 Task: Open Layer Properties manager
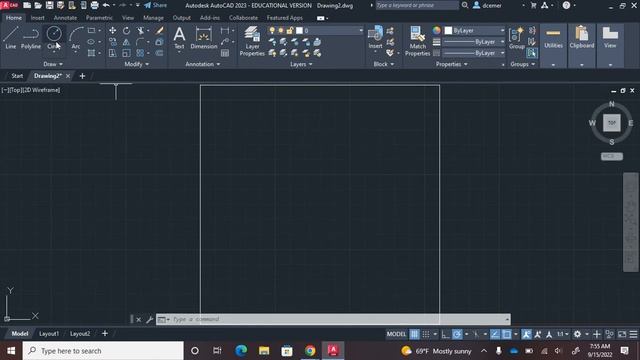tap(252, 41)
